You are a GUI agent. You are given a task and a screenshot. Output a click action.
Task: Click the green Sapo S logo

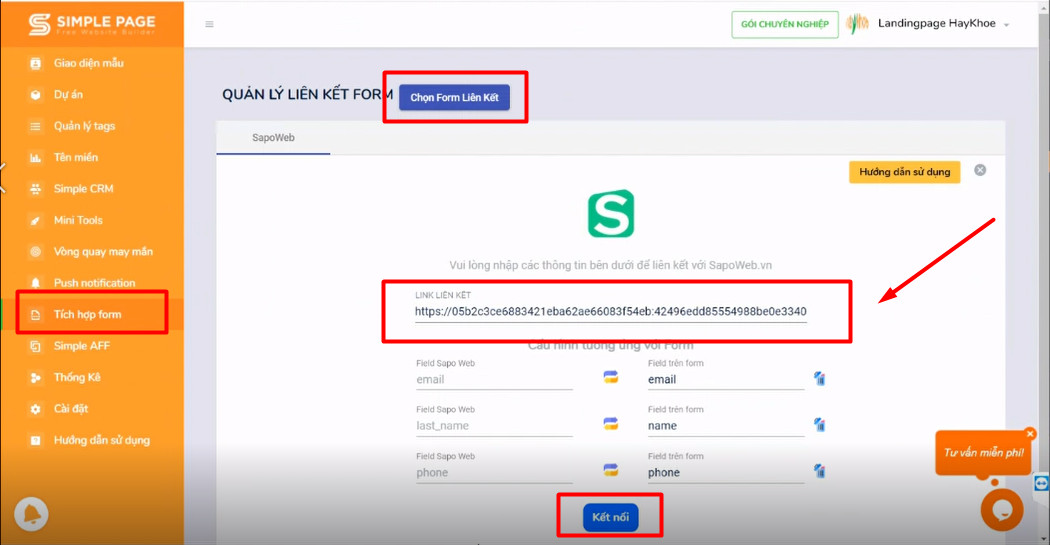tap(611, 214)
